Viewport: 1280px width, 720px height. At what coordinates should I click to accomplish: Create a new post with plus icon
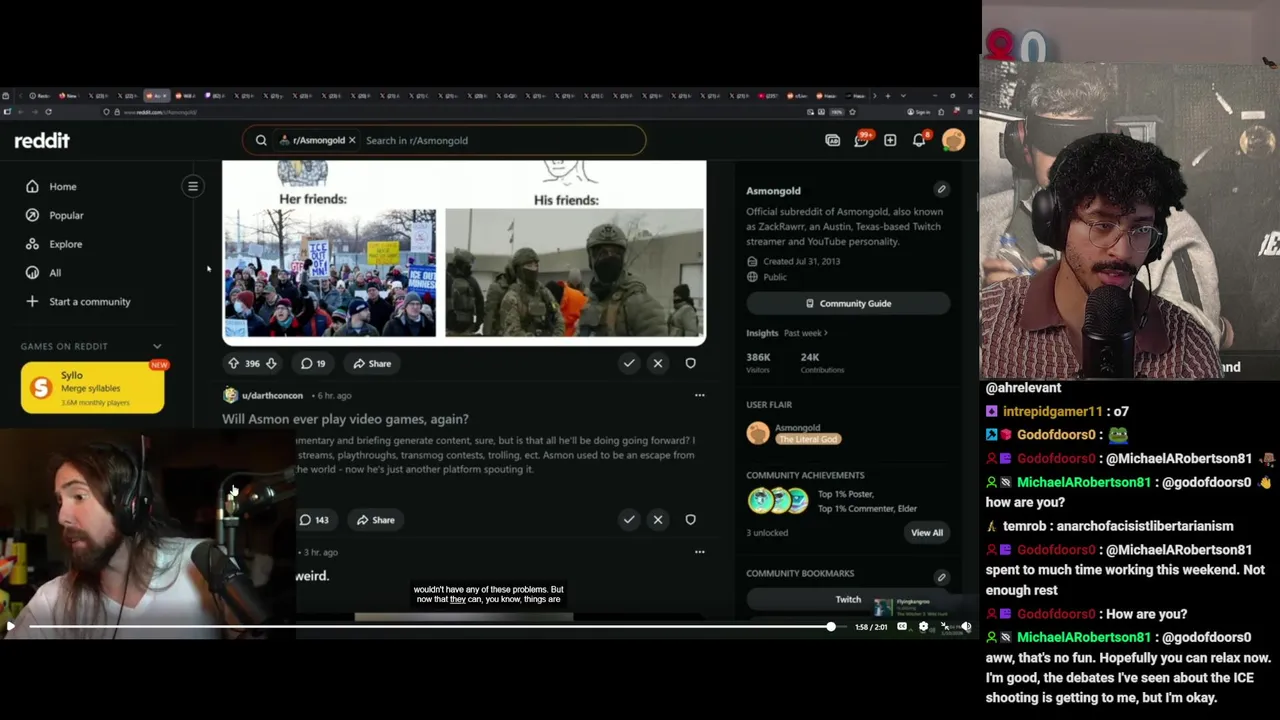890,141
